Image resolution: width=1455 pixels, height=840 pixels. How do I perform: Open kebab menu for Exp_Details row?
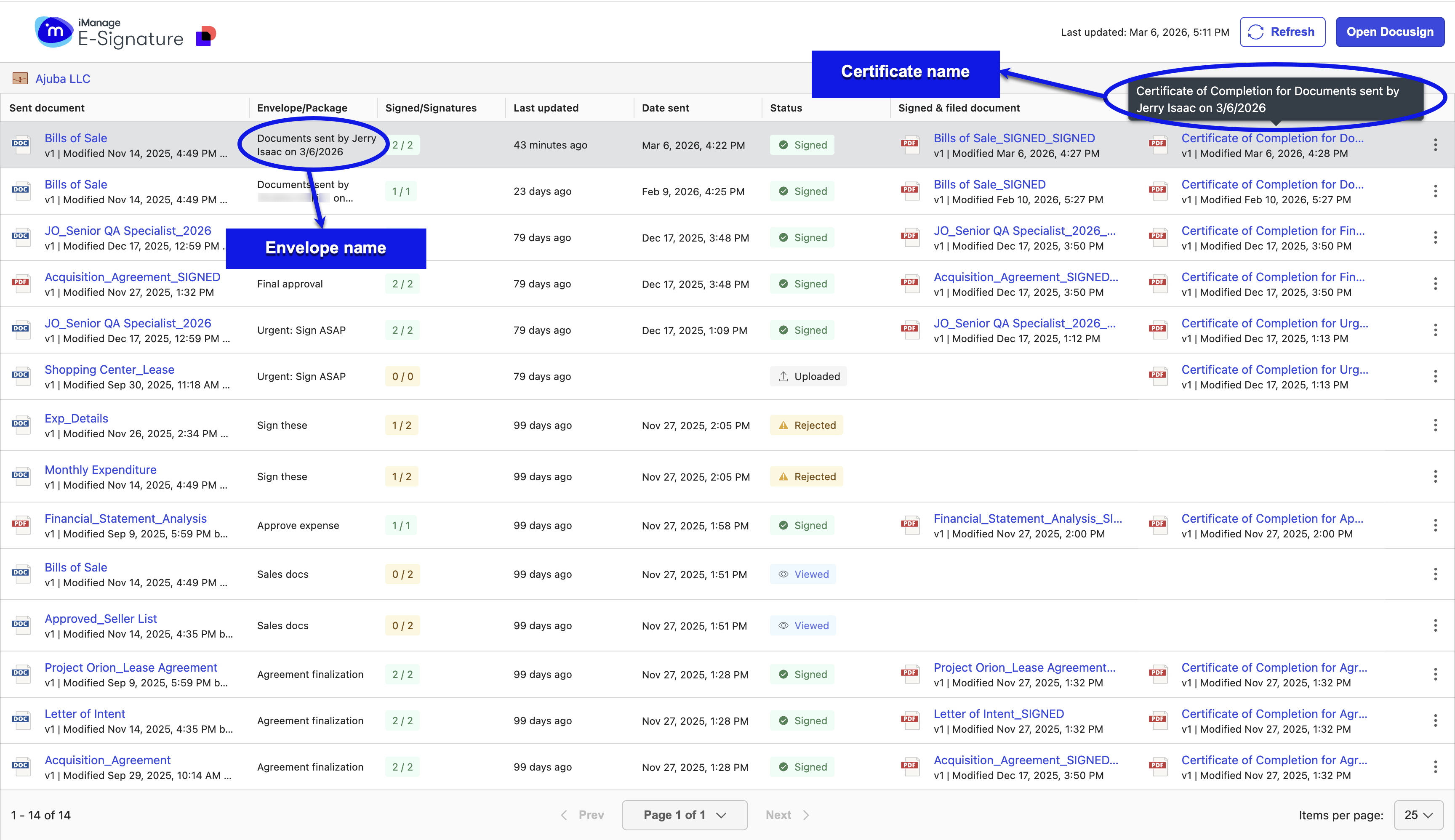pos(1435,425)
